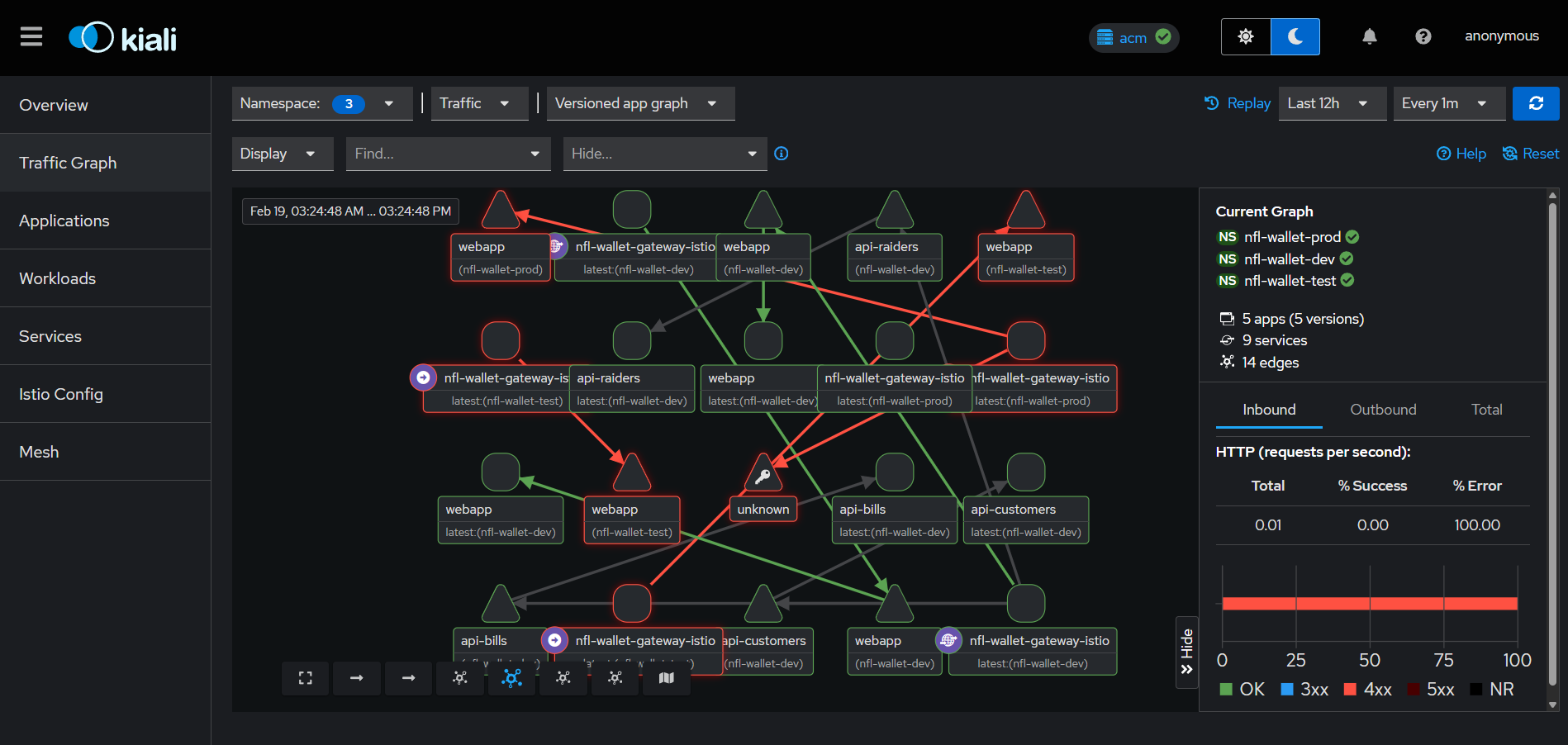The width and height of the screenshot is (1568, 745).
Task: Open Istio Config from sidebar
Action: click(x=61, y=394)
